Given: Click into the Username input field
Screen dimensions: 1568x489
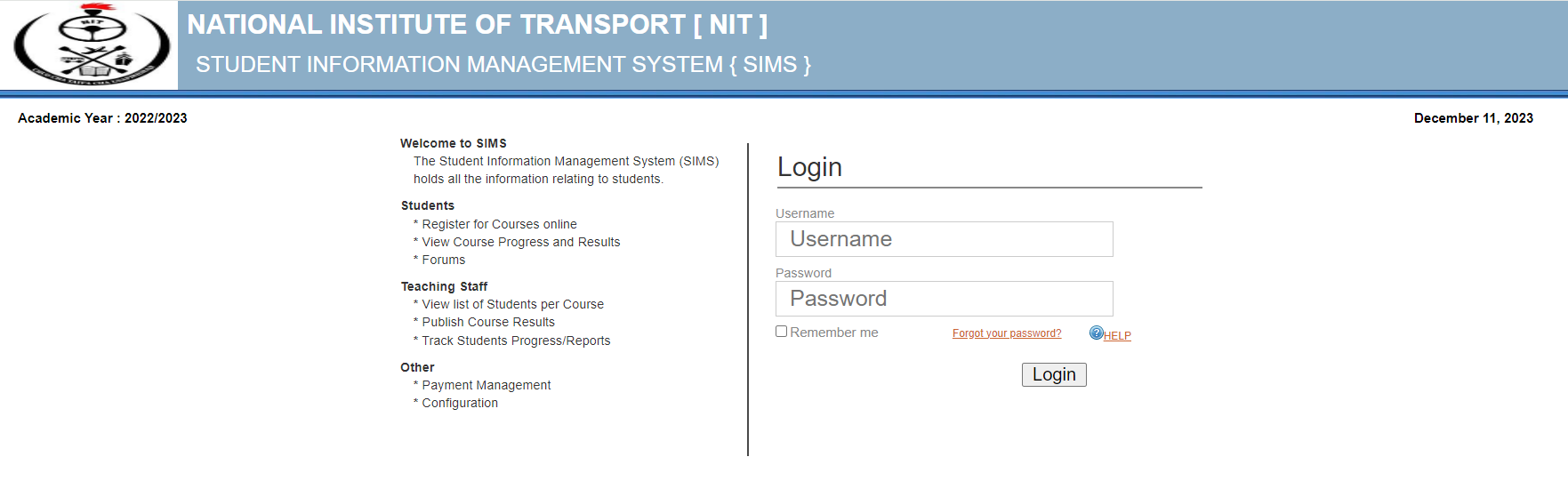Looking at the screenshot, I should 944,239.
